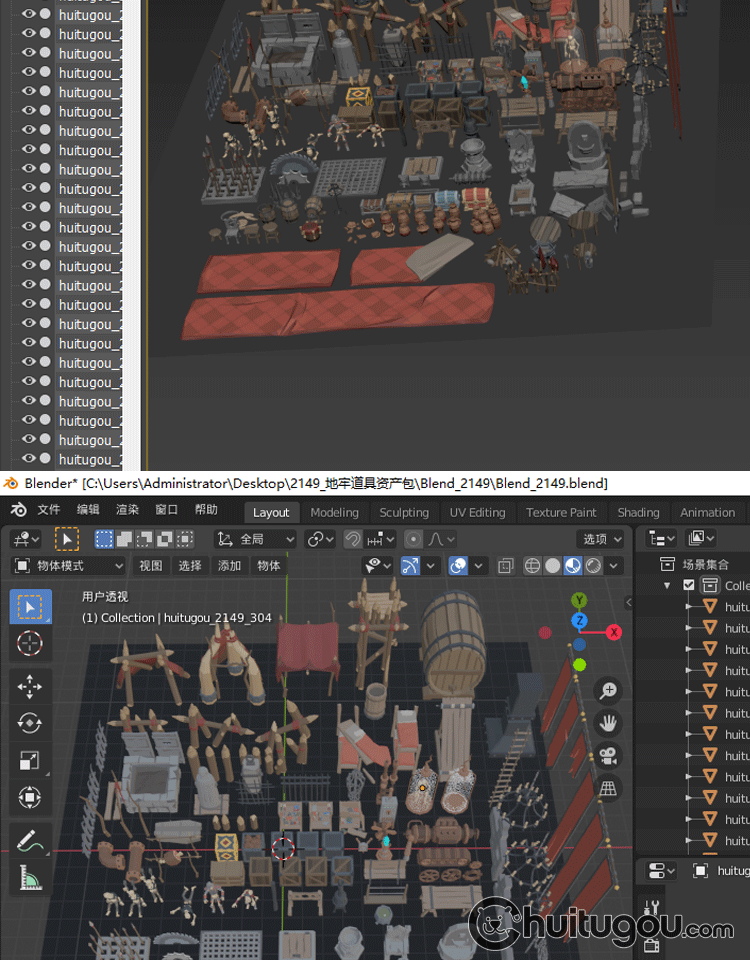Screen dimensions: 750x960
Task: Open the 物体模式 mode dropdown
Action: (x=68, y=566)
